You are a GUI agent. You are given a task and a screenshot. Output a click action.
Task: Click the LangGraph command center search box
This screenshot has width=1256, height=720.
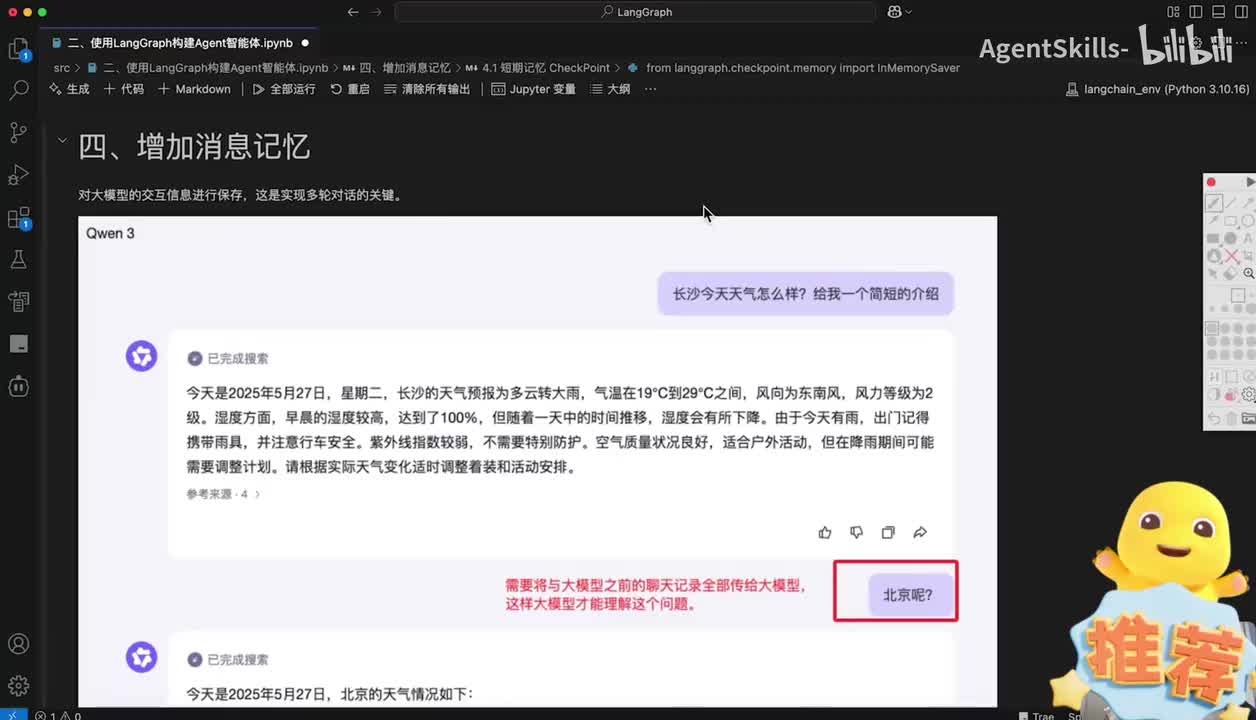[635, 12]
